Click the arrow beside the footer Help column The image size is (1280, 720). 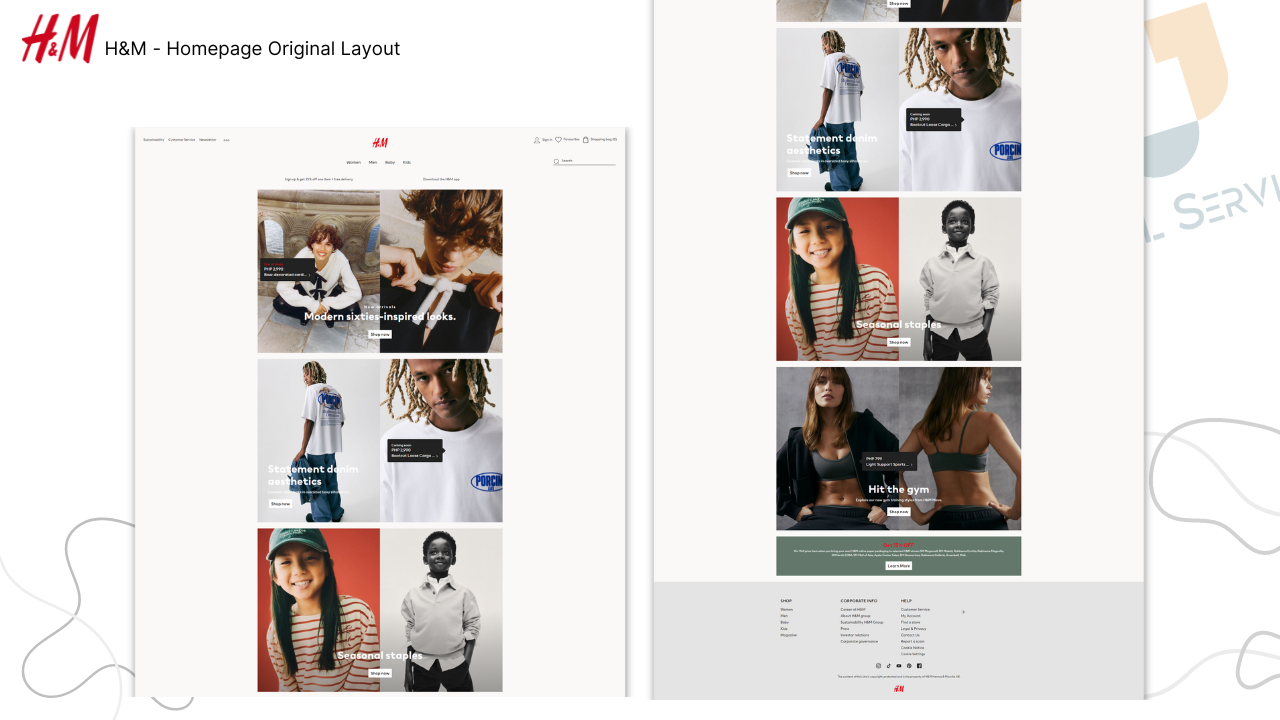click(x=963, y=611)
